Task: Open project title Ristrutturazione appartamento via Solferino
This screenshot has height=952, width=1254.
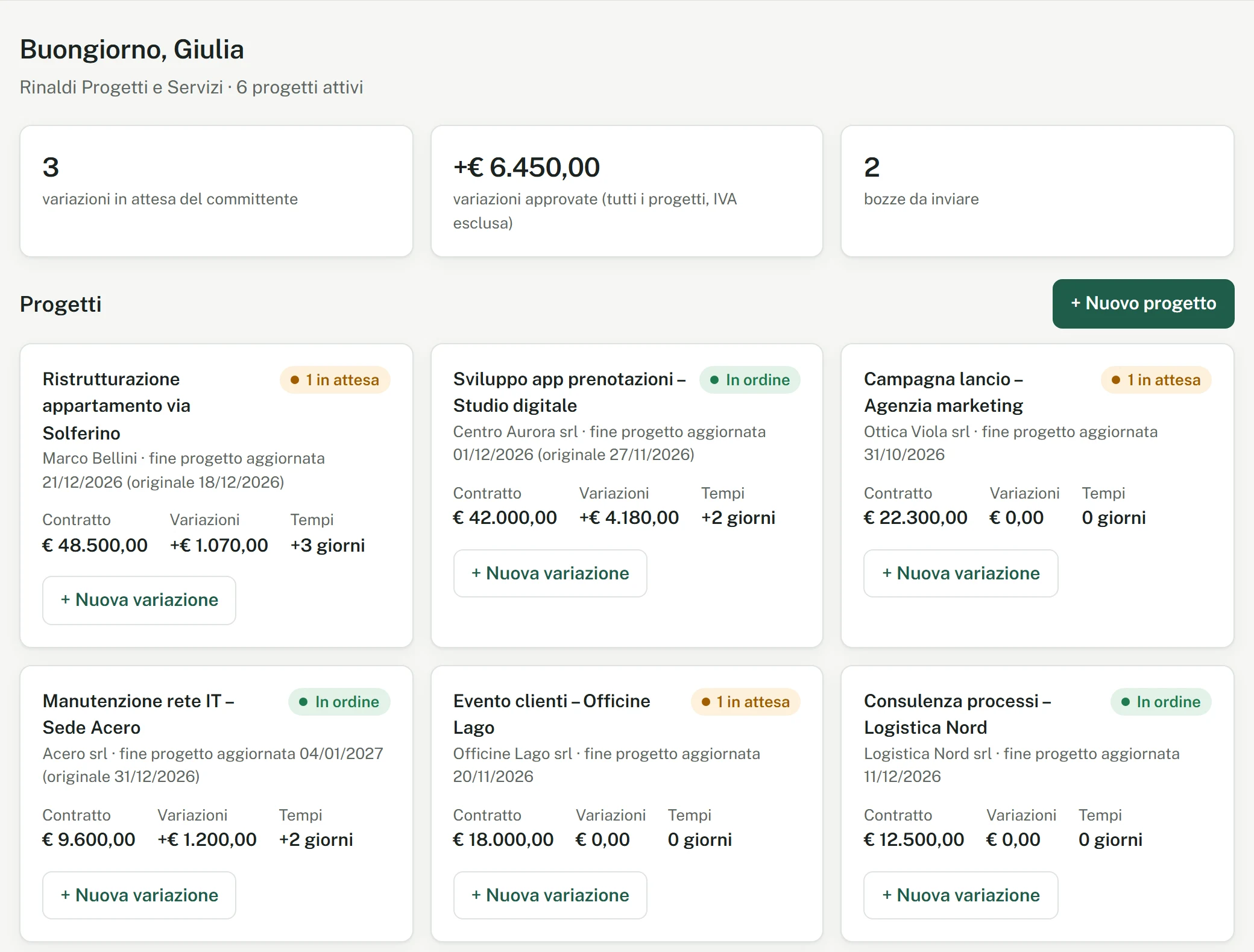Action: click(116, 406)
